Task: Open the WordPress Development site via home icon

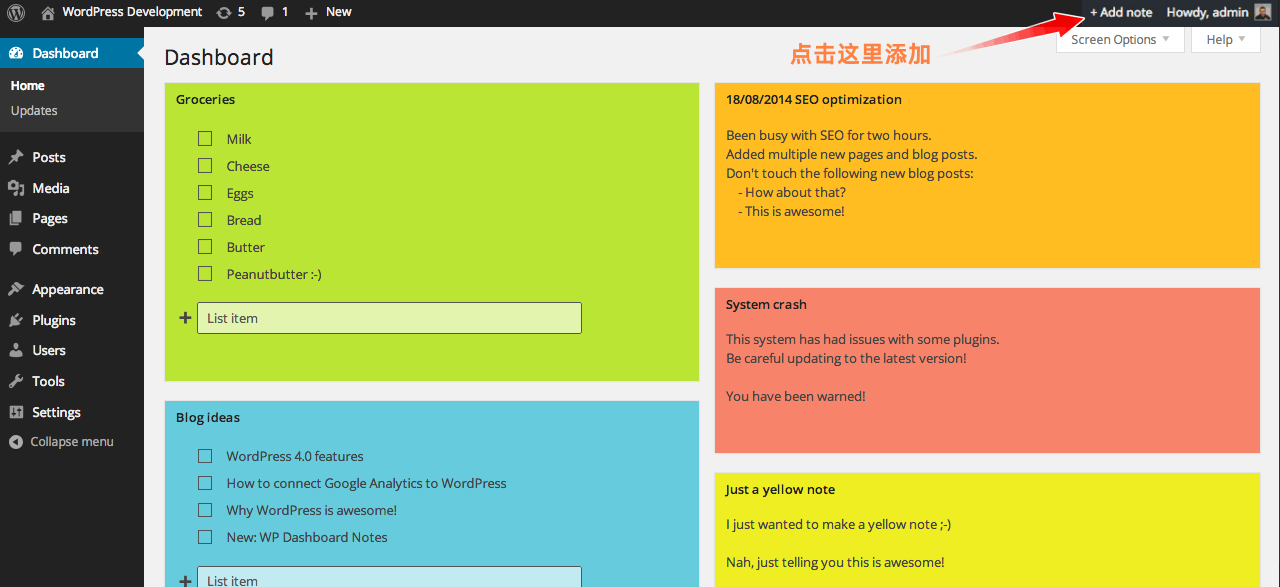Action: pyautogui.click(x=47, y=12)
